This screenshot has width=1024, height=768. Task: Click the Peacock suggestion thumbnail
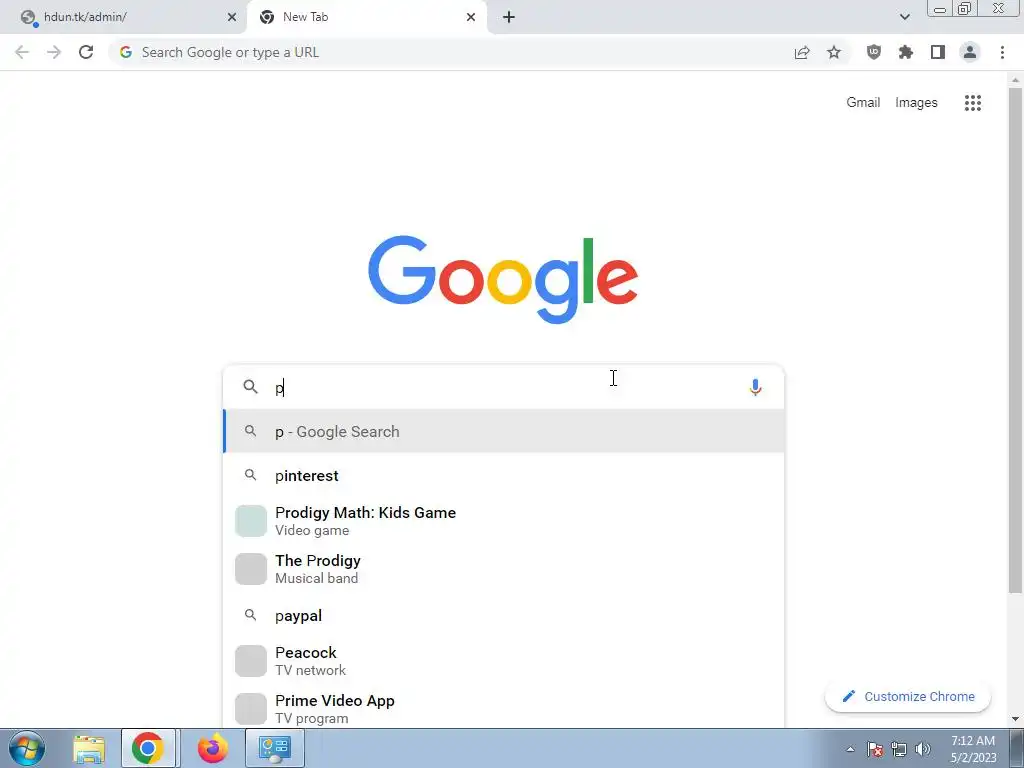(251, 660)
